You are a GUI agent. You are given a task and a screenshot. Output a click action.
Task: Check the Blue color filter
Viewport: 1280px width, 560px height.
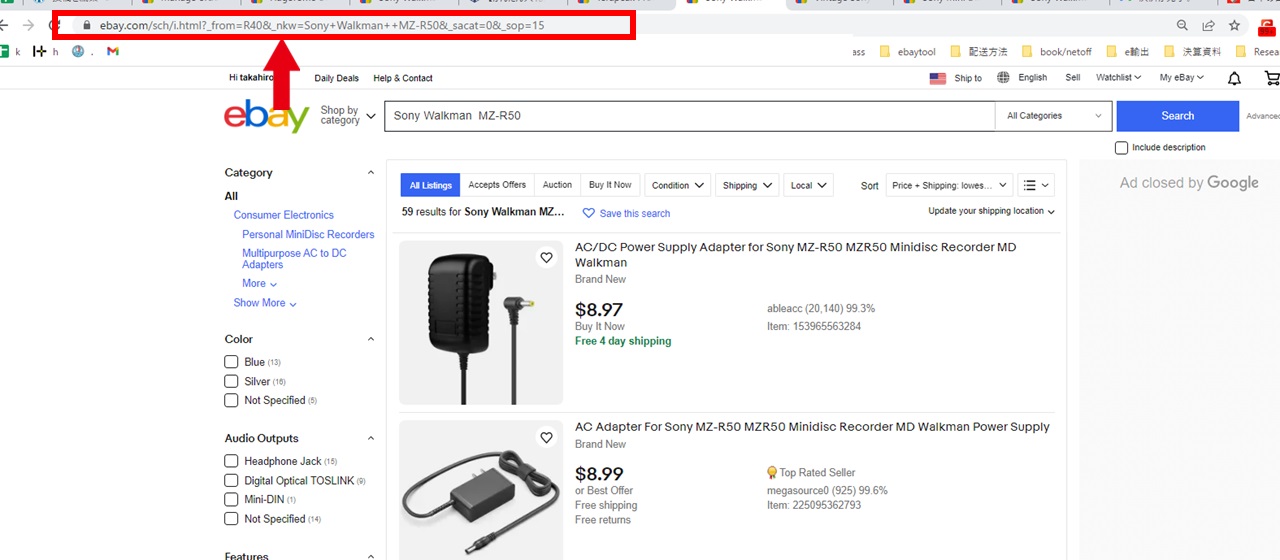[x=231, y=362]
